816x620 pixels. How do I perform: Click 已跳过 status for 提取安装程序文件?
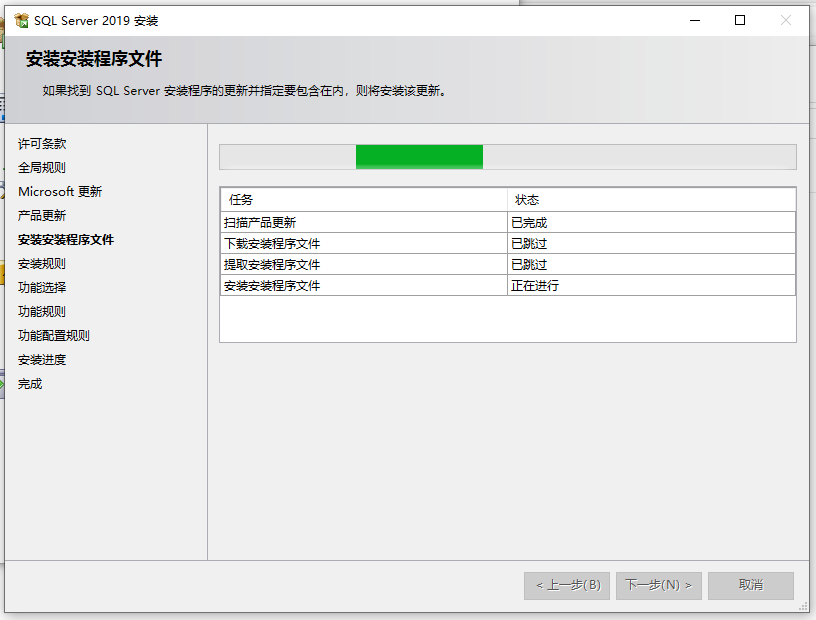pyautogui.click(x=652, y=264)
